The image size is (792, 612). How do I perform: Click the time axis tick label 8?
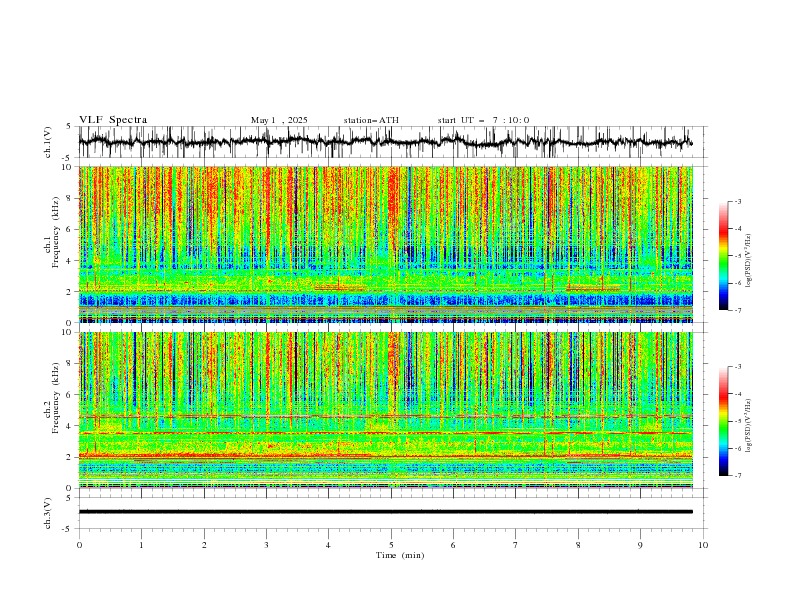point(578,545)
